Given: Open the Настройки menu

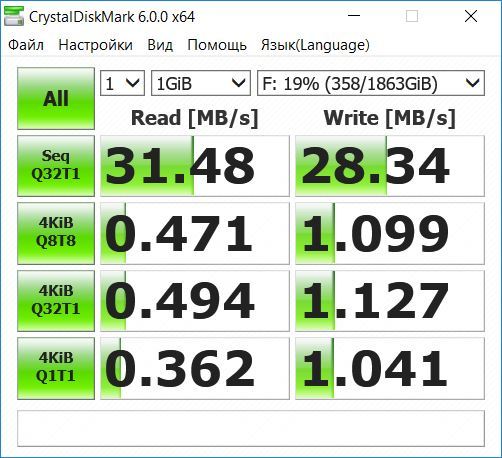Looking at the screenshot, I should point(95,45).
